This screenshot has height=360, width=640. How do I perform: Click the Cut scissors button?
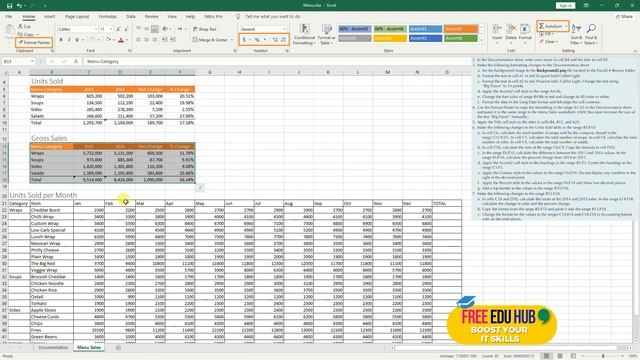pos(24,26)
